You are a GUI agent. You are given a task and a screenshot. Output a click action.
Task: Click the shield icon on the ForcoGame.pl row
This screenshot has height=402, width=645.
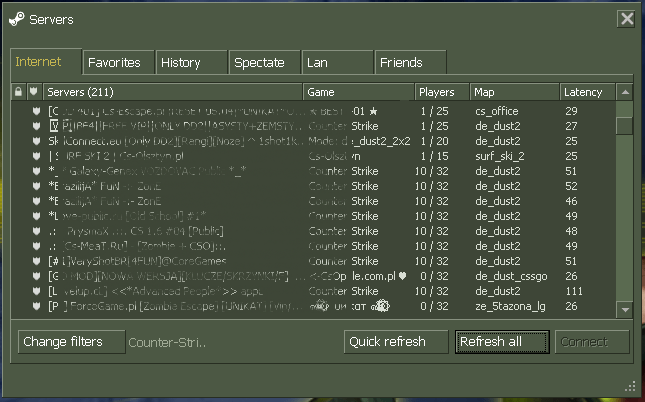coord(37,306)
